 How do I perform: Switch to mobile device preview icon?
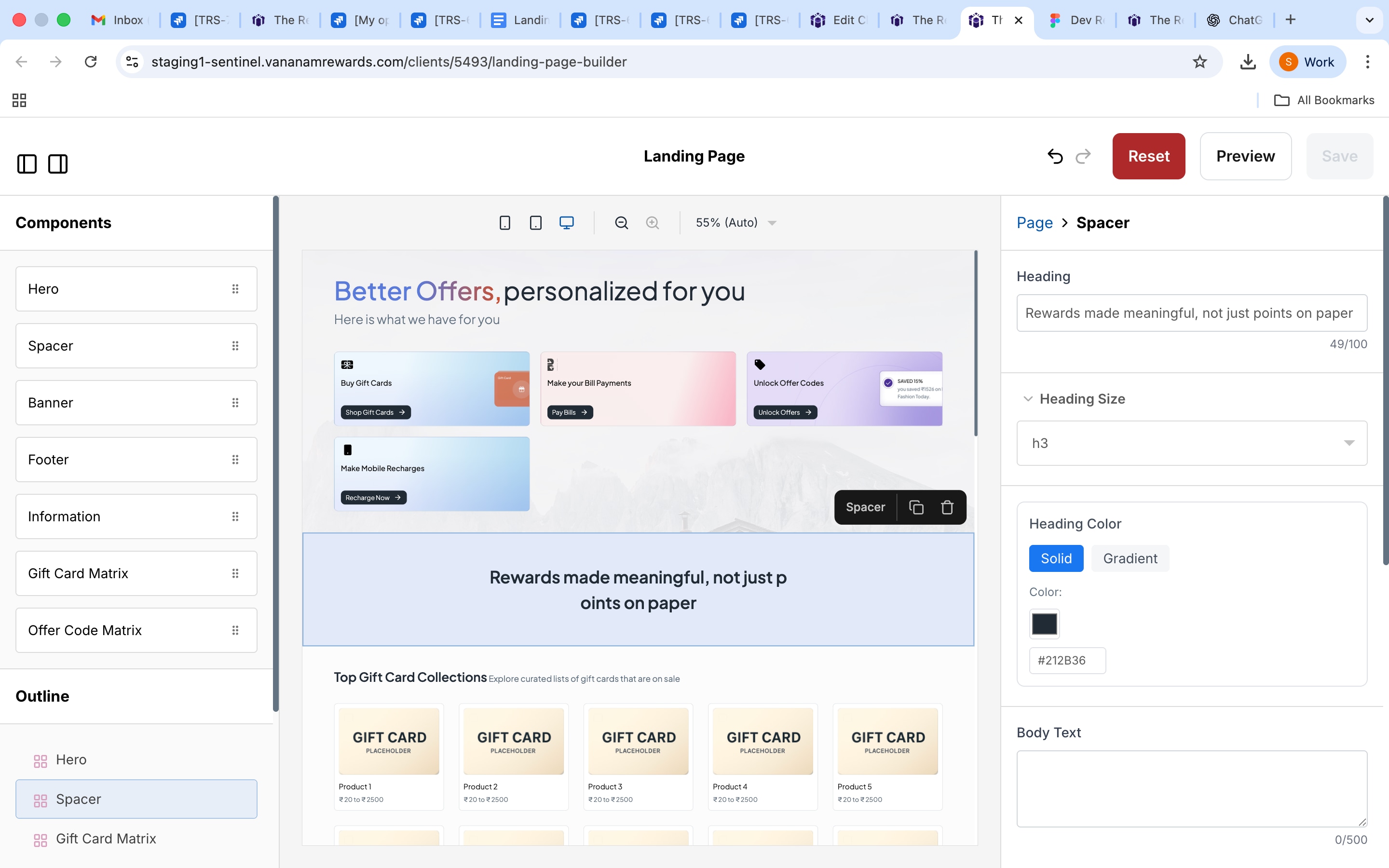point(504,223)
